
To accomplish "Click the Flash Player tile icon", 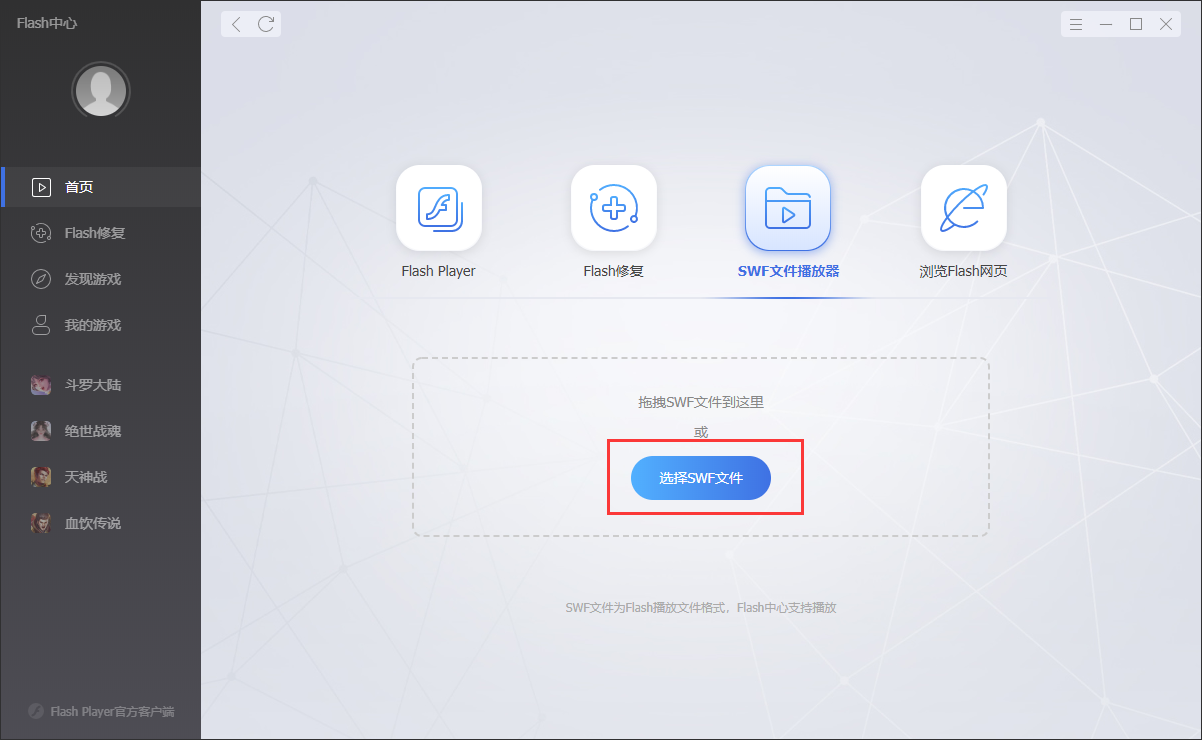I will point(438,208).
